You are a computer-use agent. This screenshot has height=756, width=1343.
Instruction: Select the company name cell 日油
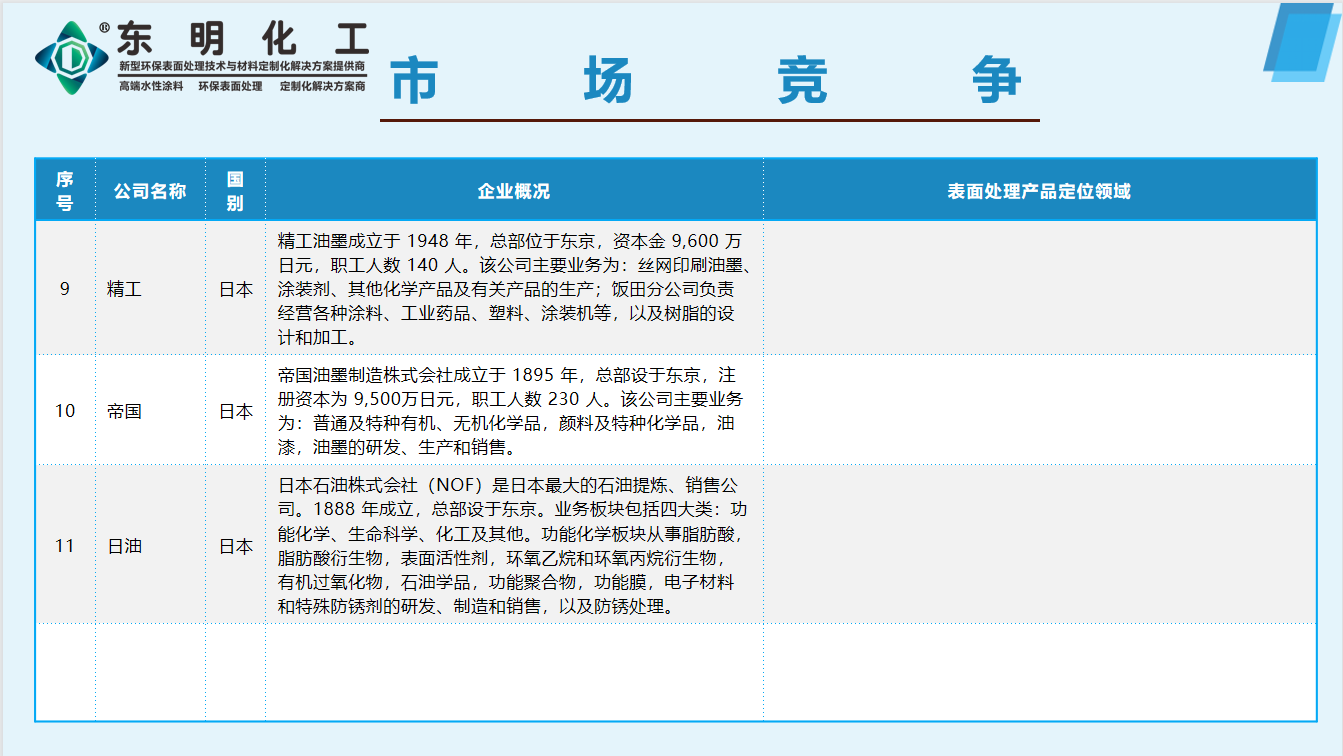150,545
